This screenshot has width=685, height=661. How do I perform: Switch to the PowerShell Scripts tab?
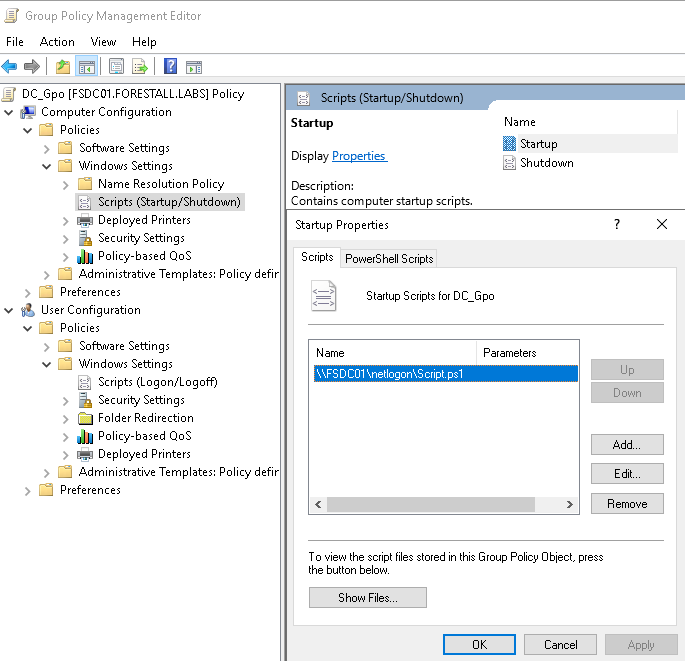pos(389,258)
